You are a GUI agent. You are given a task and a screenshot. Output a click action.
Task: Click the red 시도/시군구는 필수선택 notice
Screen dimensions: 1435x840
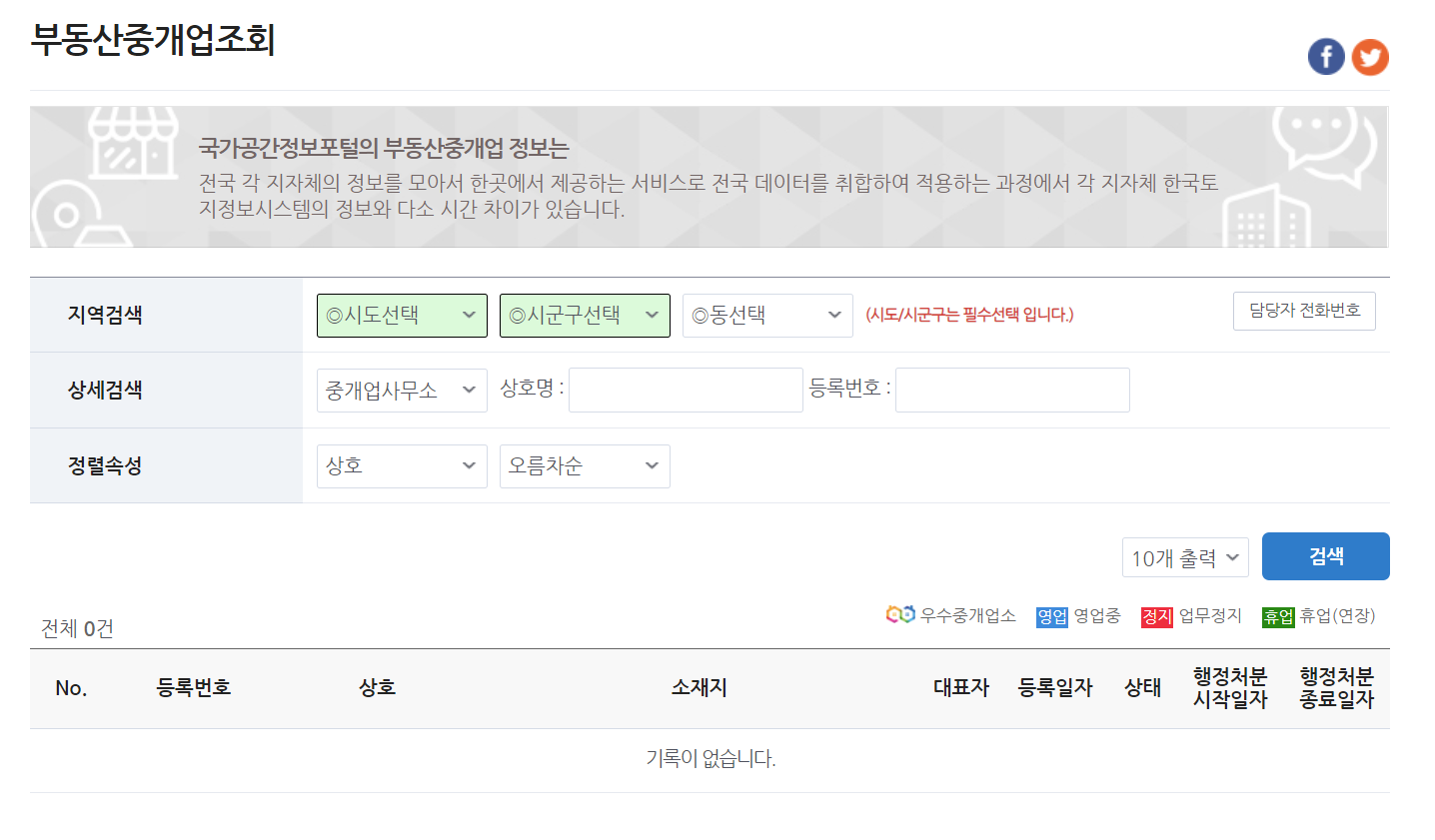(x=969, y=315)
